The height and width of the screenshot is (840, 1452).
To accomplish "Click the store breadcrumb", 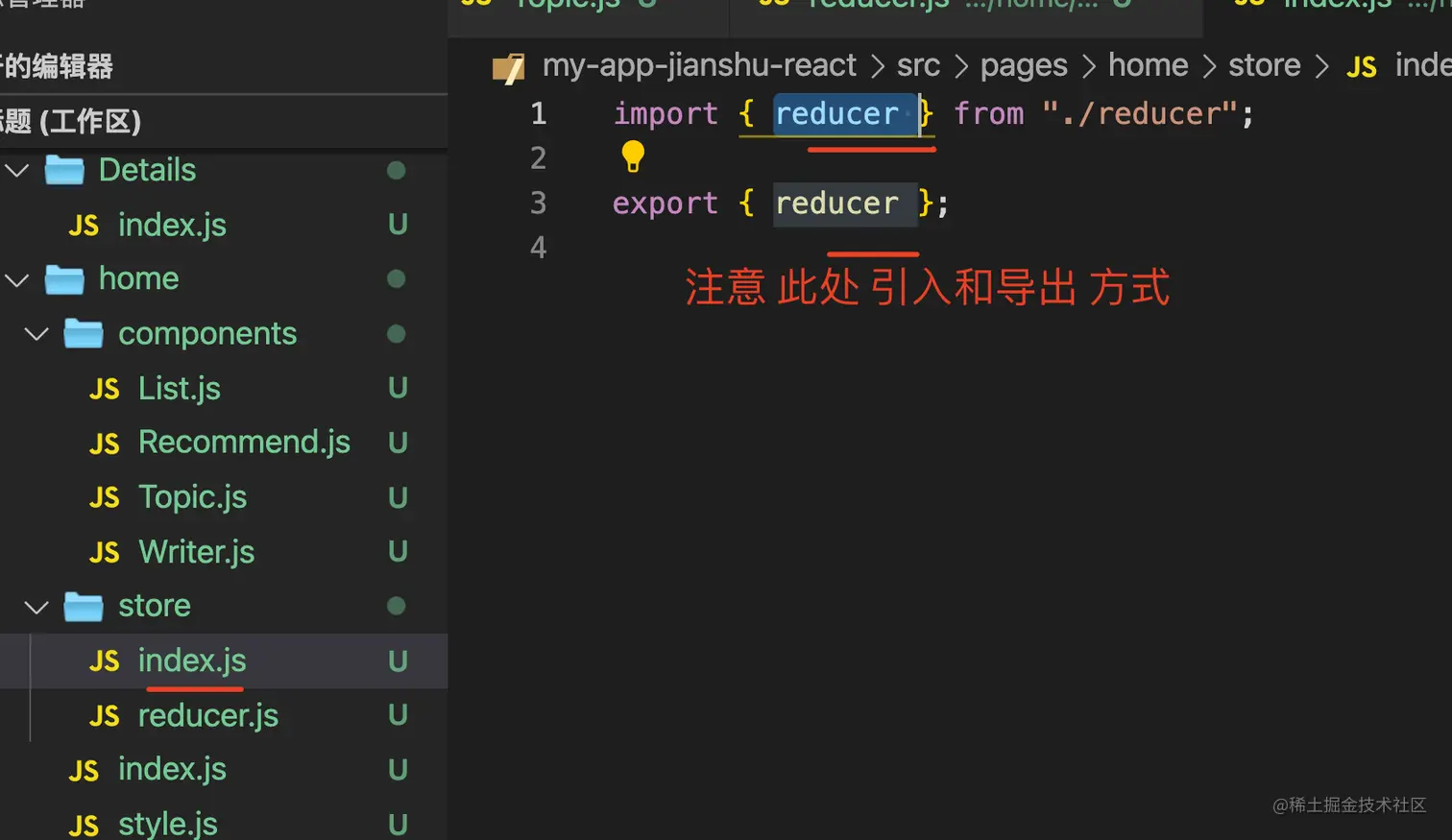I will point(1264,65).
